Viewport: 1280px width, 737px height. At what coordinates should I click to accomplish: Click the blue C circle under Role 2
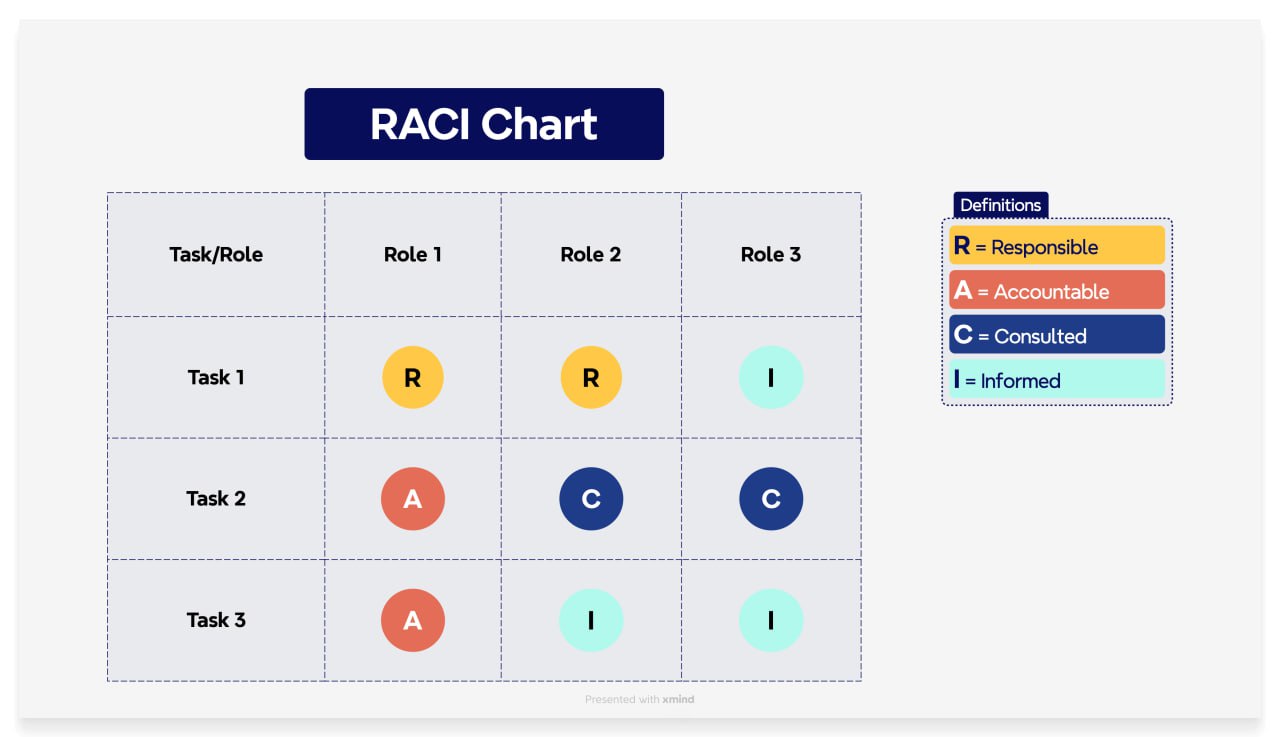(x=591, y=498)
